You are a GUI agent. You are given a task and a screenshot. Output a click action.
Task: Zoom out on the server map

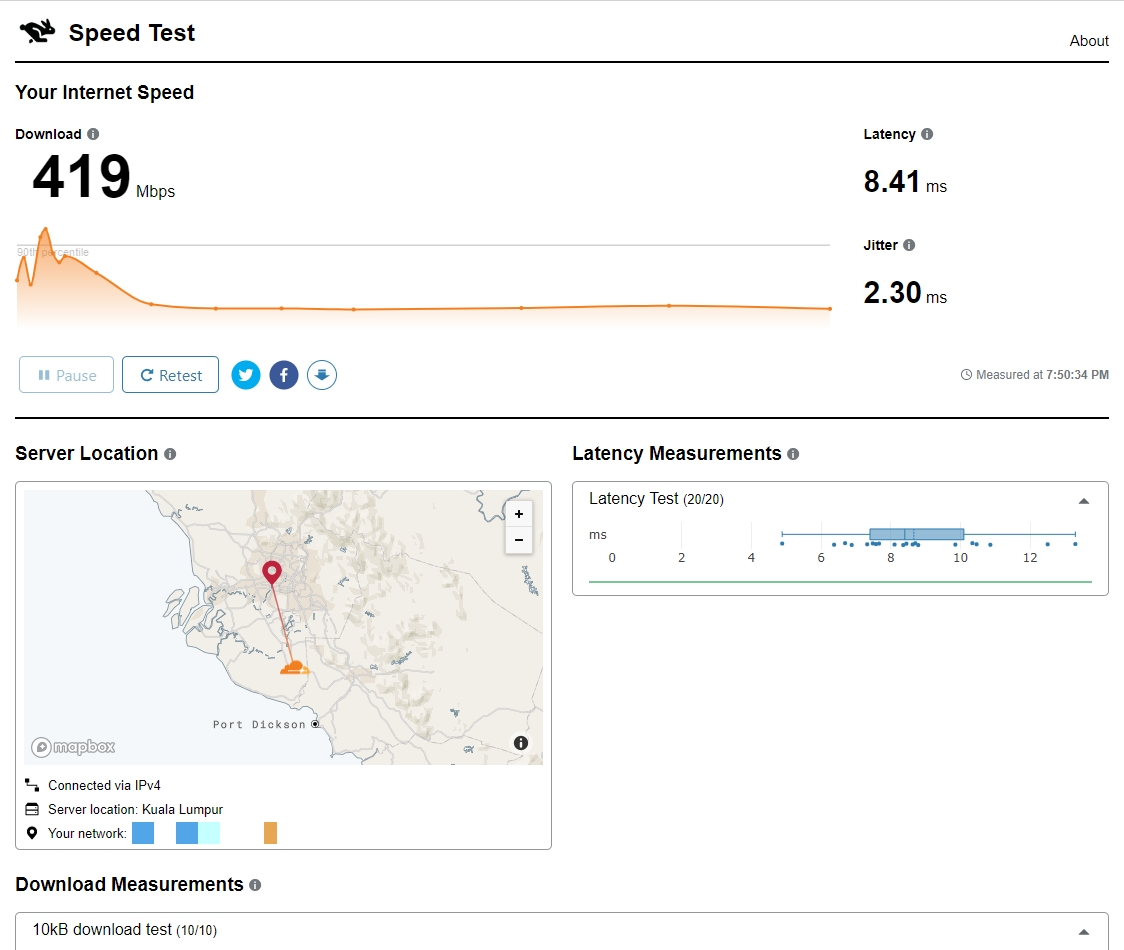[518, 540]
